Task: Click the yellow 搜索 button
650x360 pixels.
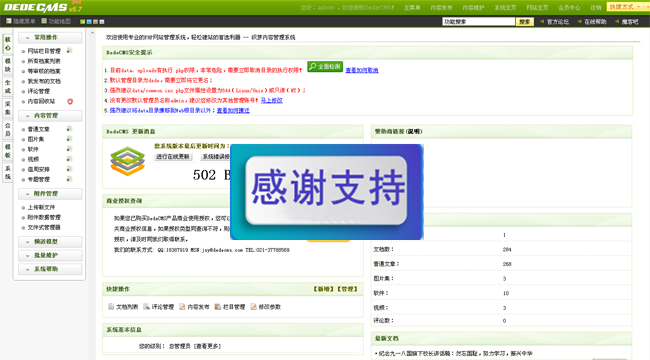Action: tap(524, 22)
